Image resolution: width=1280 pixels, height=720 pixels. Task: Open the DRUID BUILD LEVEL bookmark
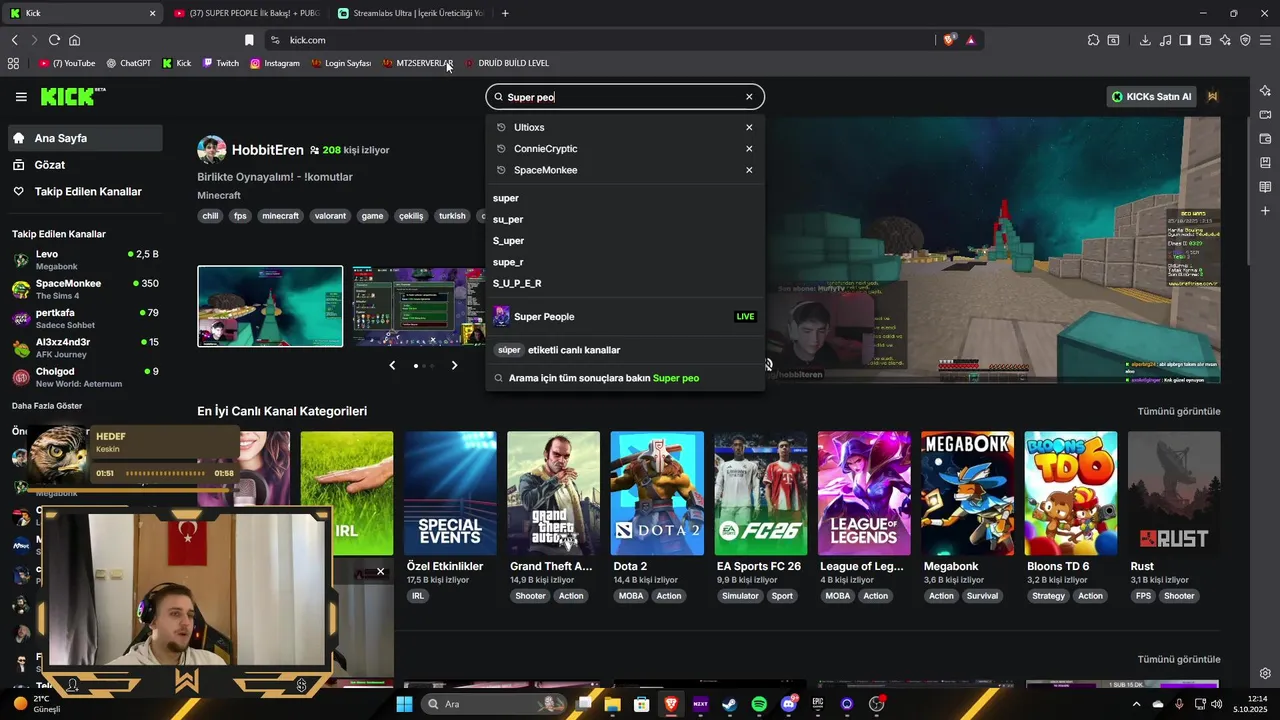pyautogui.click(x=507, y=63)
